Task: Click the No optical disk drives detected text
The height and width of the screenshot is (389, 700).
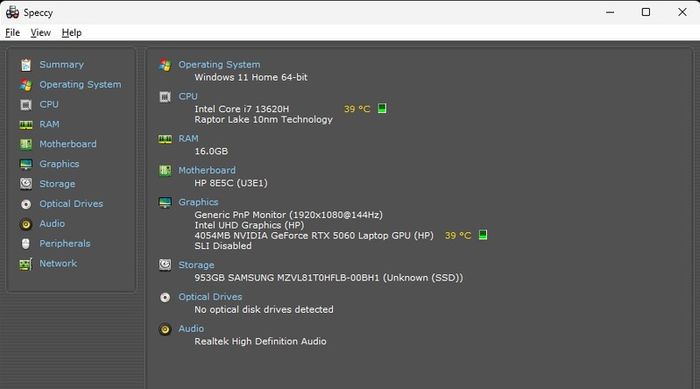Action: (264, 310)
